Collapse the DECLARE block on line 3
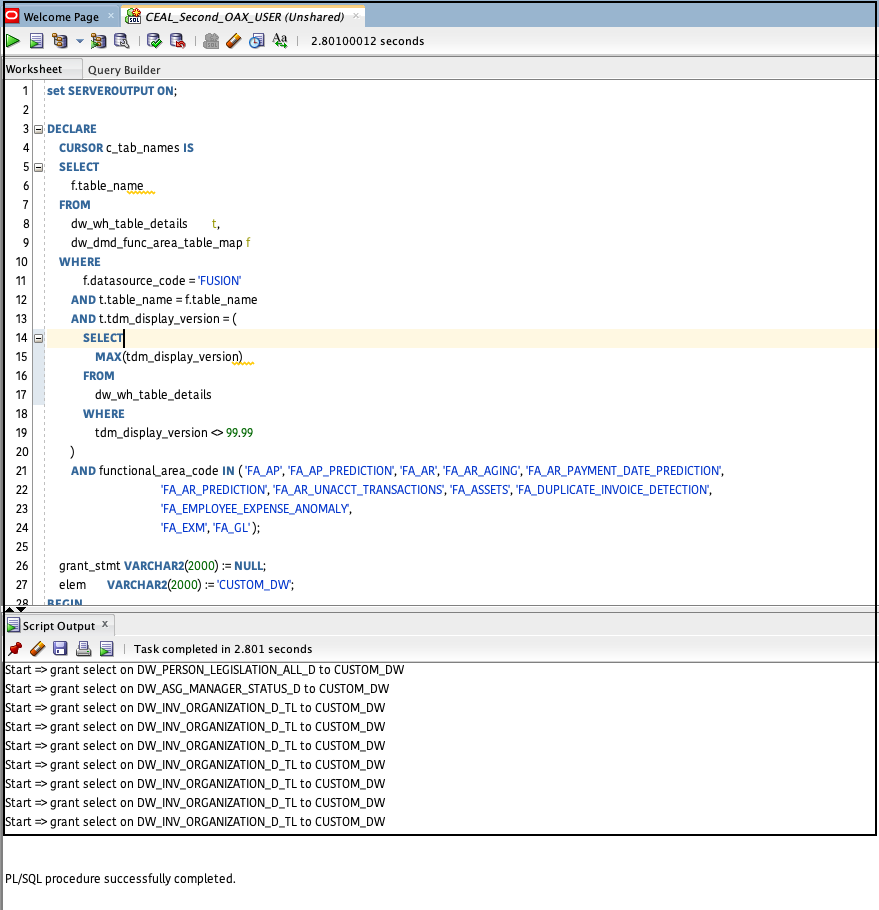 click(38, 129)
